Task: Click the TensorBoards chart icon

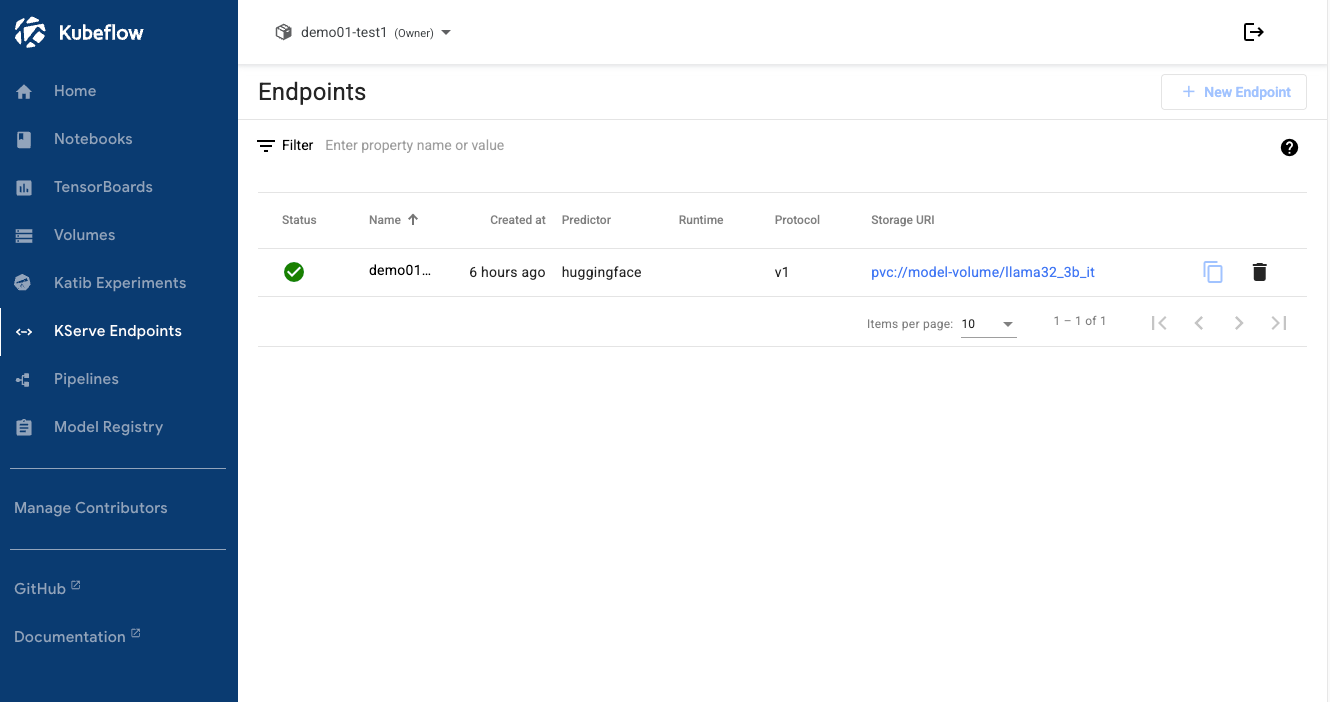Action: pyautogui.click(x=25, y=187)
